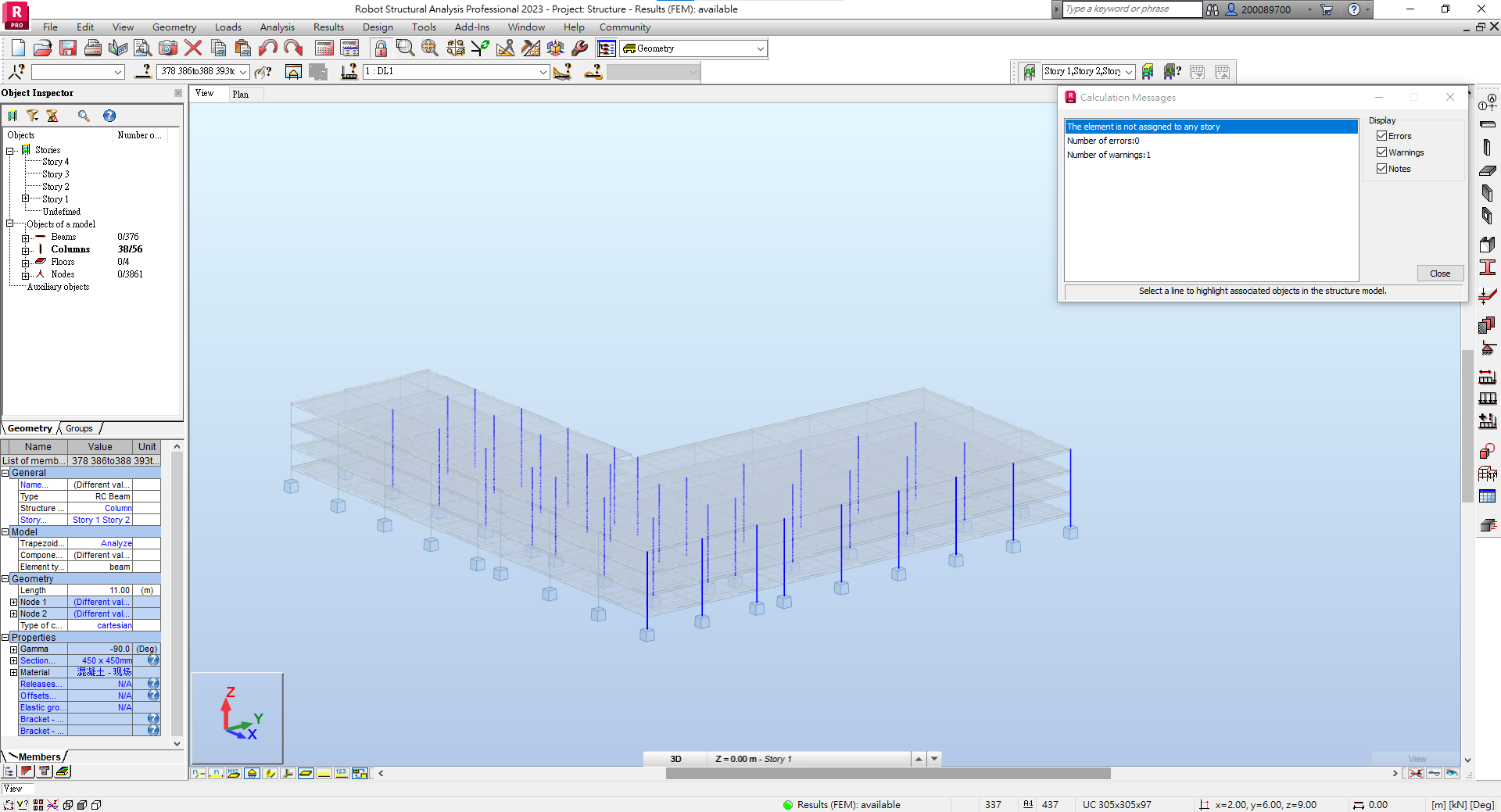Open the Calculator tool icon
Screen dimensions: 1501x812
pyautogui.click(x=324, y=48)
